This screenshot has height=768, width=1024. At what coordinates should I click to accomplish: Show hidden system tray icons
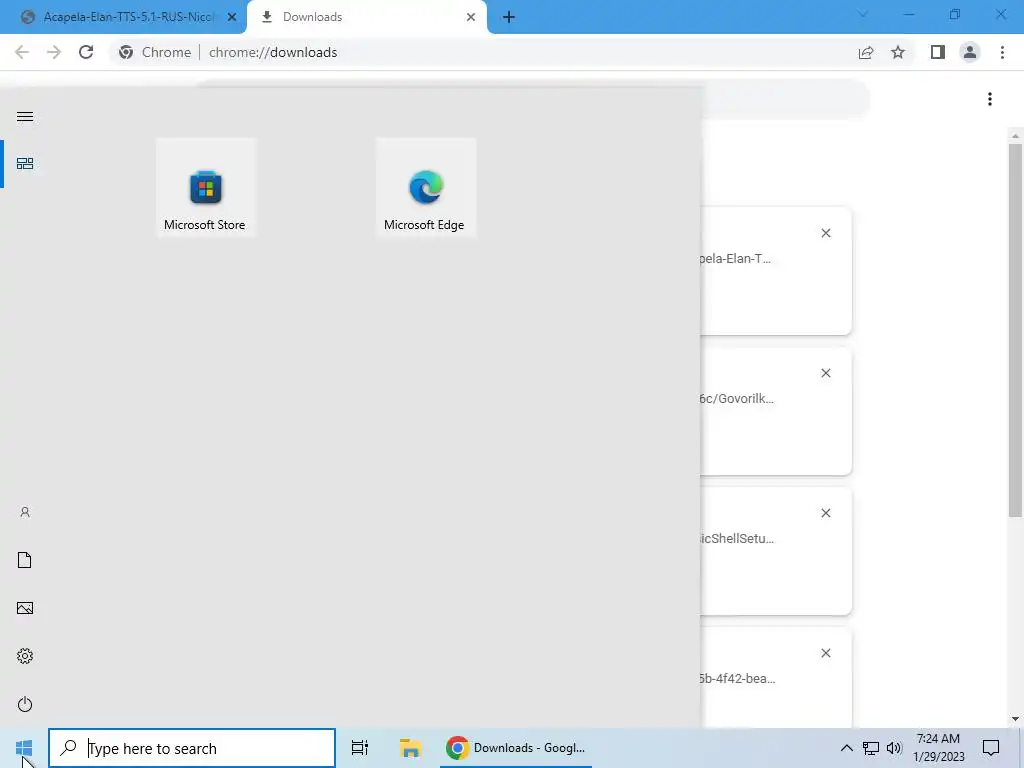(846, 748)
